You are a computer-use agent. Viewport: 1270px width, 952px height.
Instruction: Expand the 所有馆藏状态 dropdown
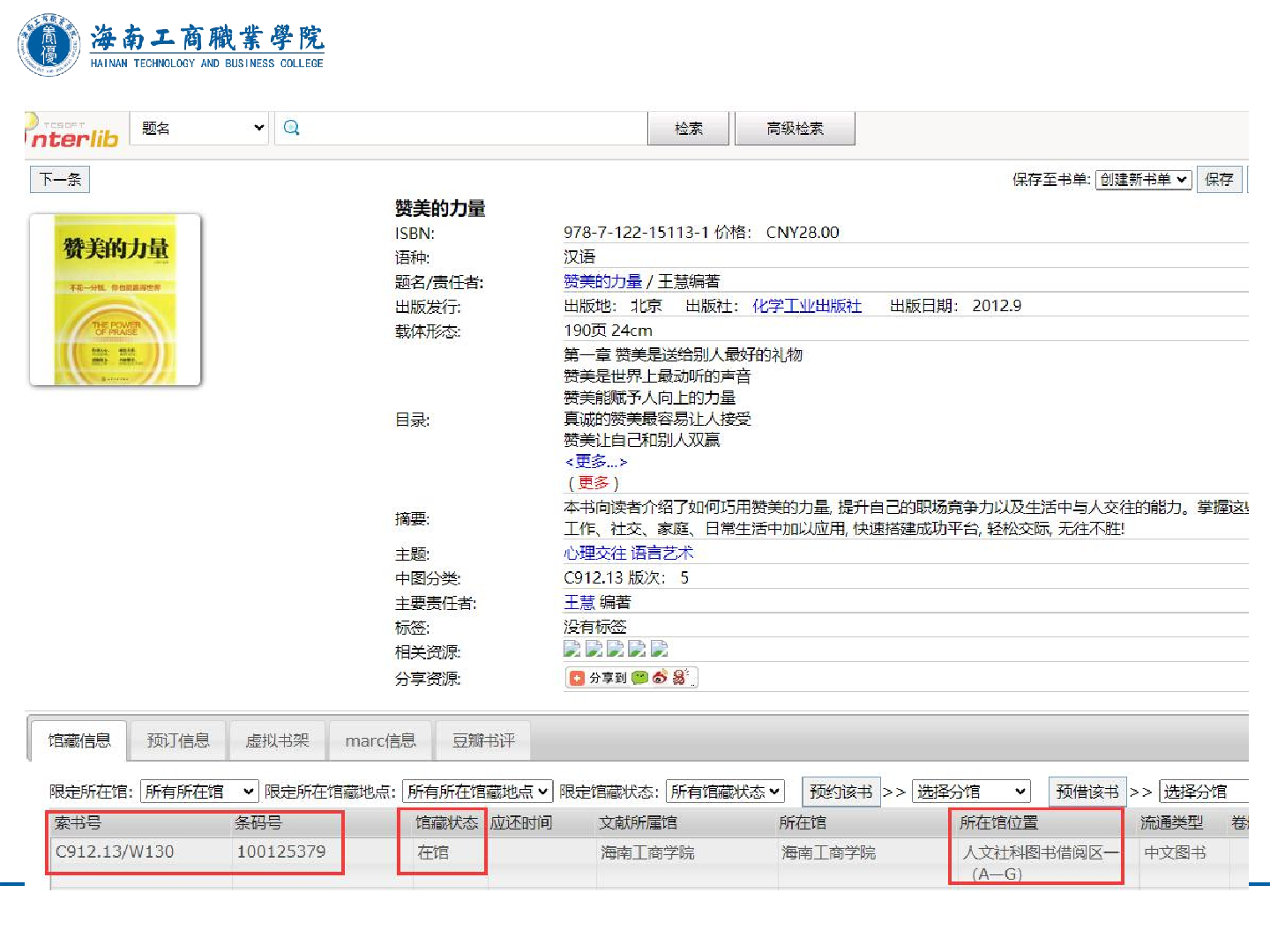tap(725, 792)
